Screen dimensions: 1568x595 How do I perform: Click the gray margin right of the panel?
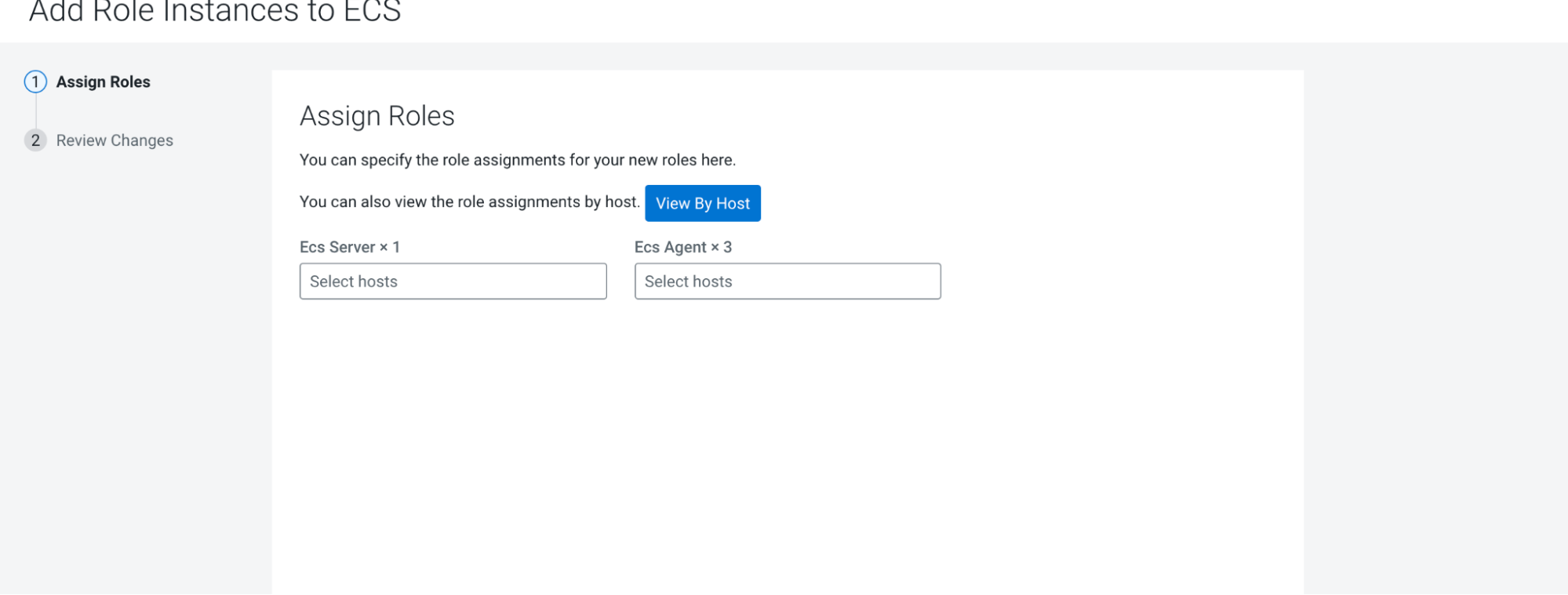1435,314
